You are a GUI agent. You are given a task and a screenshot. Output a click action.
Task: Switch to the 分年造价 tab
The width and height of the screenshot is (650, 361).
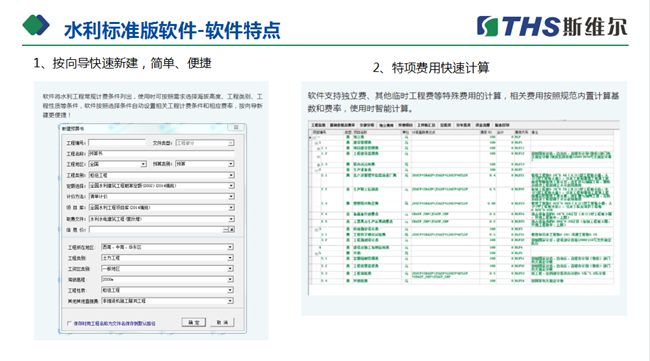463,125
